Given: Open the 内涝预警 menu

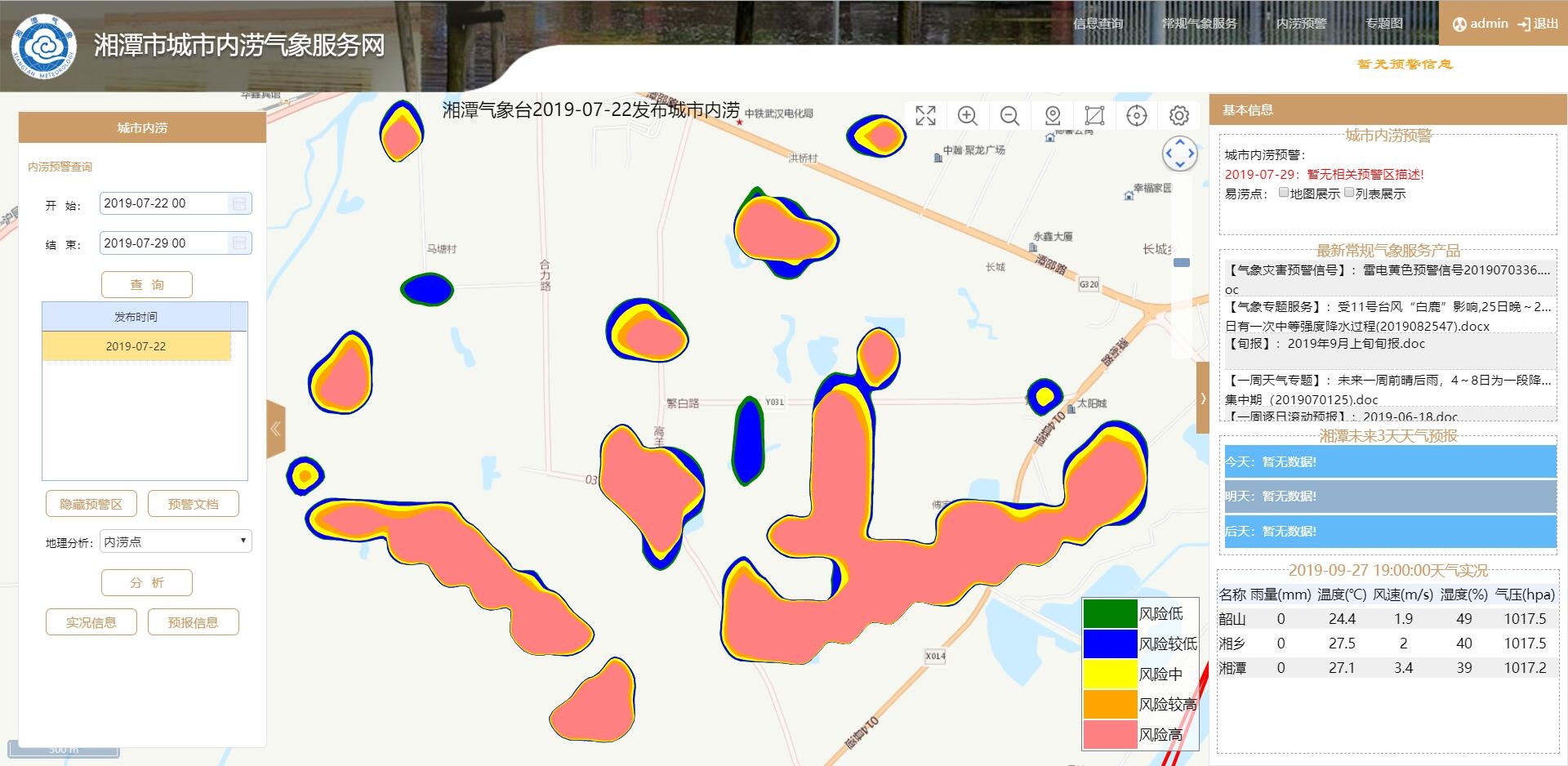Looking at the screenshot, I should pos(1301,24).
